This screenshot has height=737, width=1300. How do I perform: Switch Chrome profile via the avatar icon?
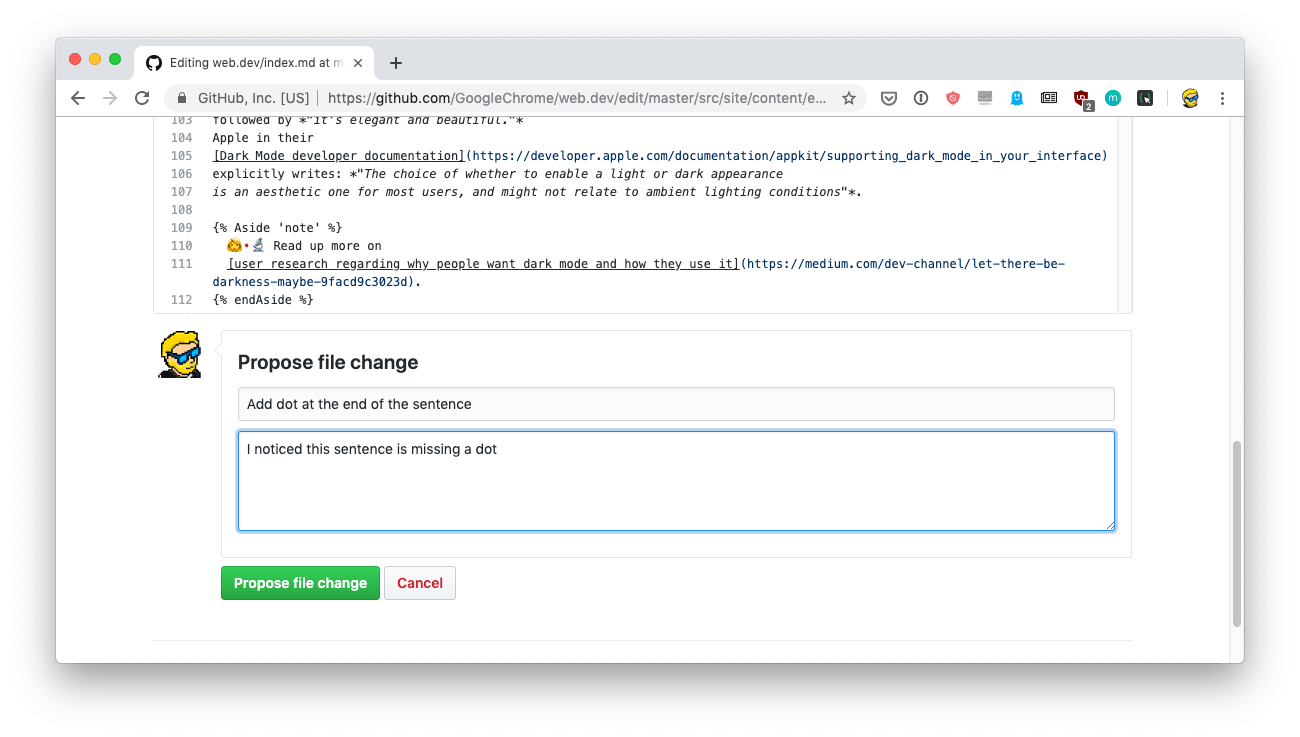tap(1190, 97)
